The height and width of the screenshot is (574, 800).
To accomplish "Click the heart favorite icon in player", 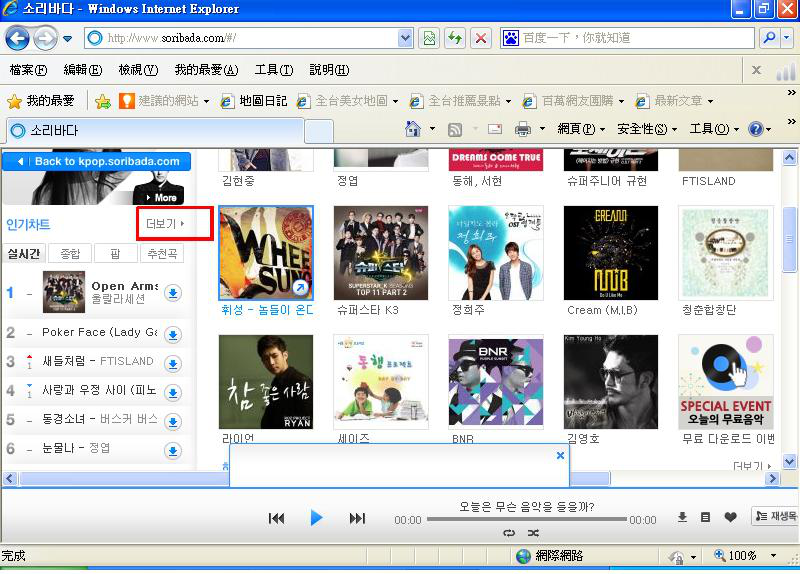I will click(730, 517).
